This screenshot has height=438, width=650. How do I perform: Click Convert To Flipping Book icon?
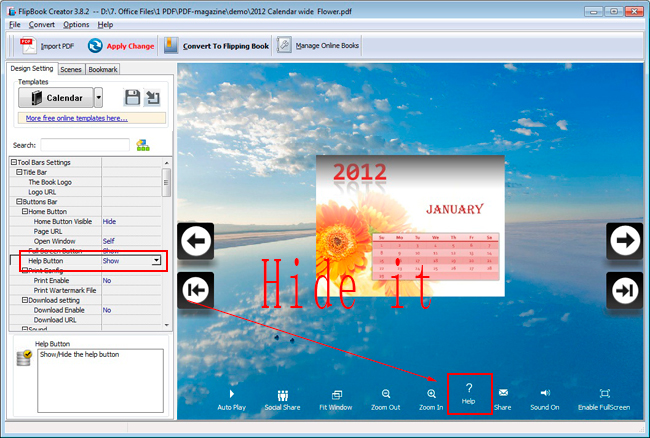[171, 46]
